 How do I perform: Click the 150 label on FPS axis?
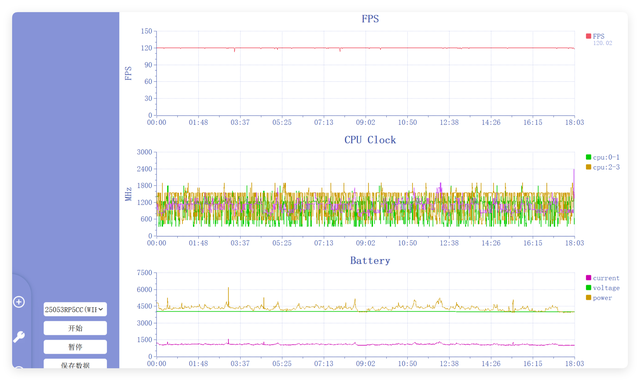pos(146,31)
